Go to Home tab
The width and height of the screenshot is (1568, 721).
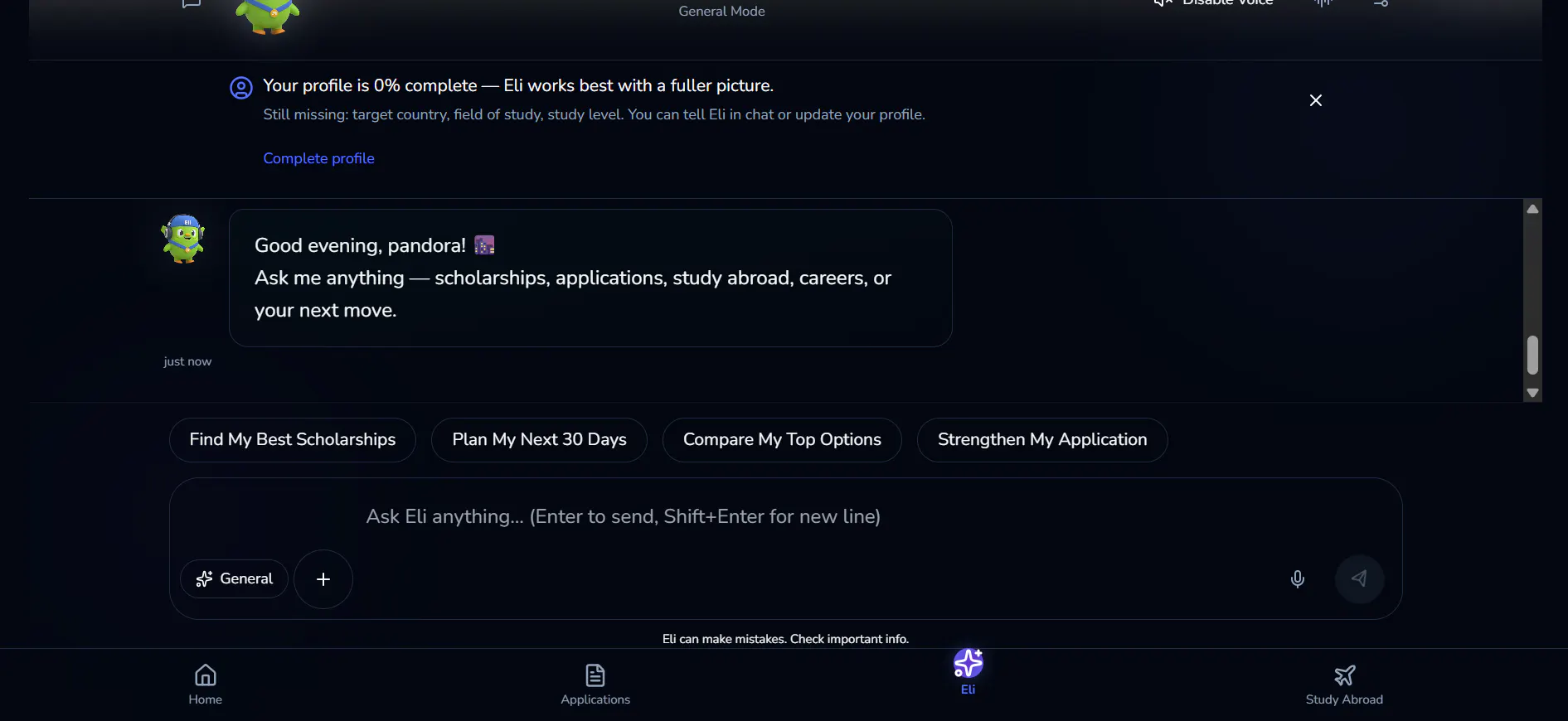(x=206, y=685)
